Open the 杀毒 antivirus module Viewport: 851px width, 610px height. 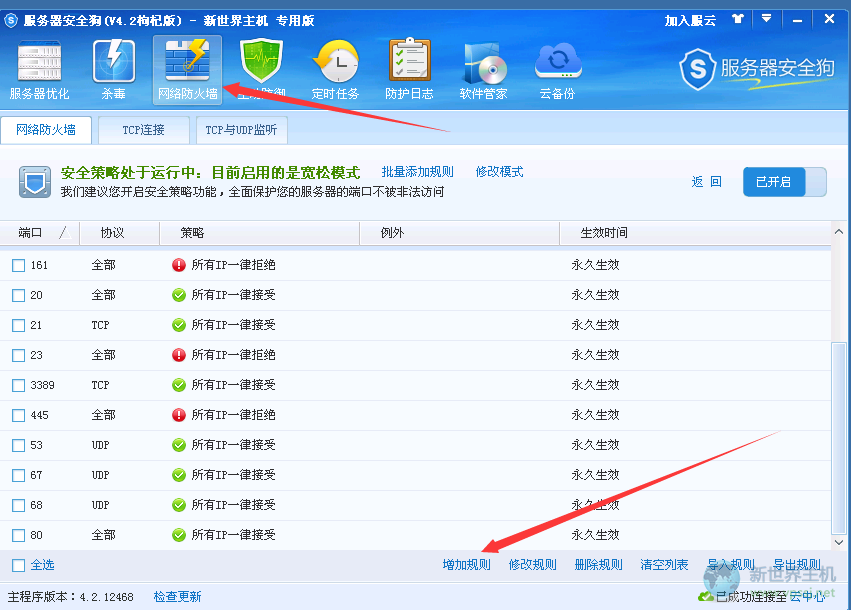pyautogui.click(x=113, y=69)
